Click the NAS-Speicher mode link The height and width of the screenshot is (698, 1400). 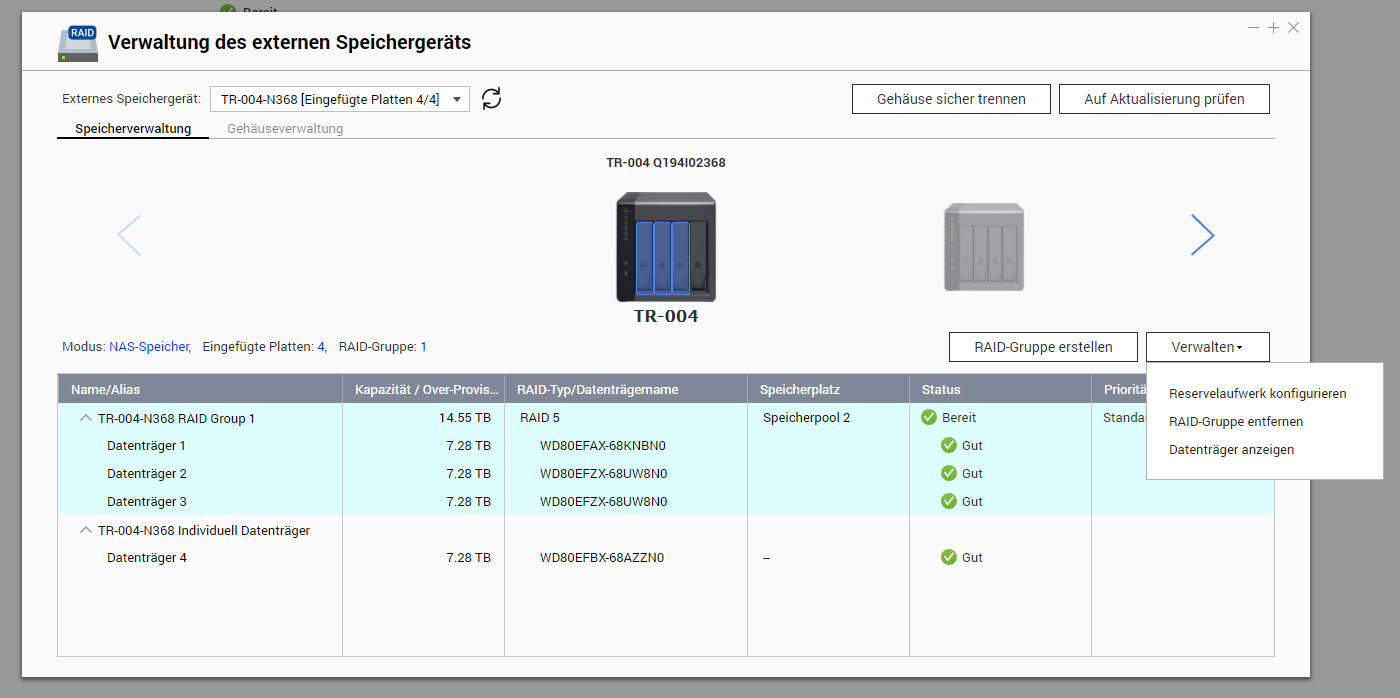[x=149, y=346]
